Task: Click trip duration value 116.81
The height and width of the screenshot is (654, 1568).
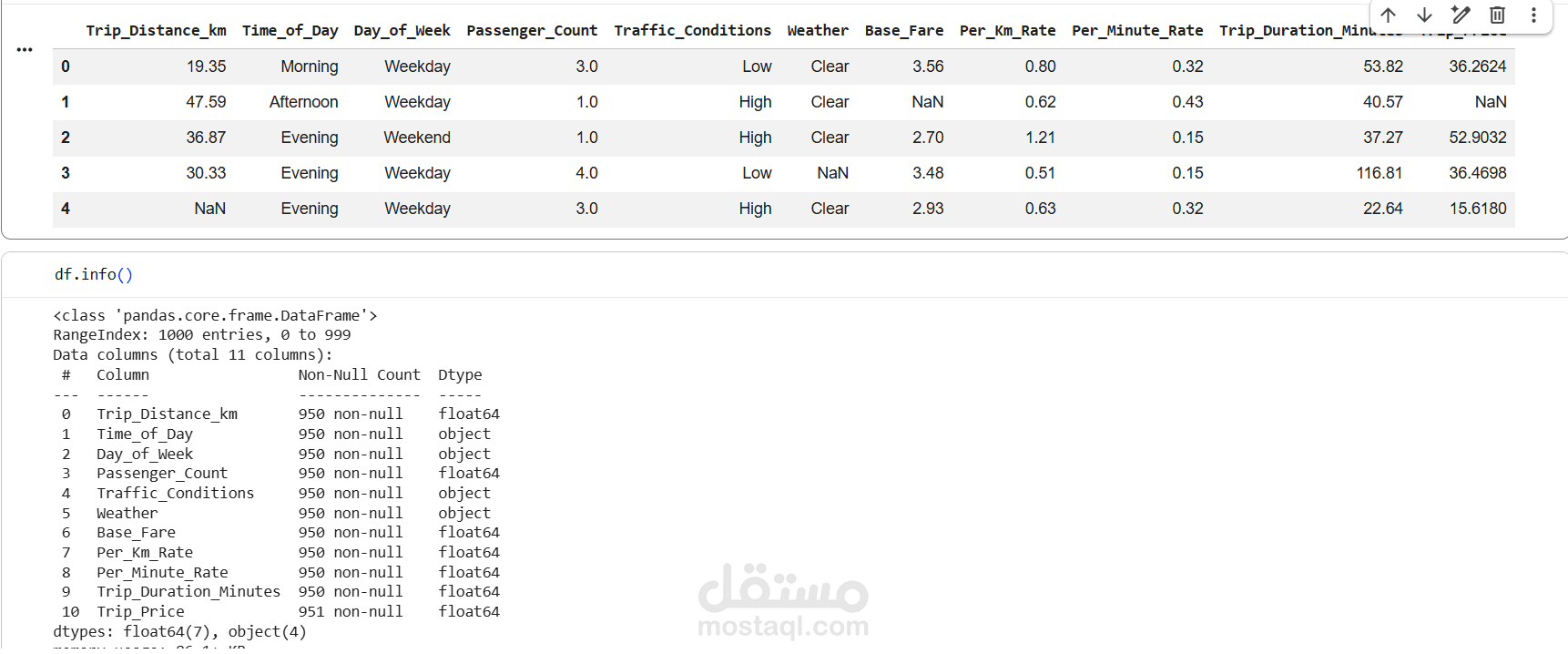Action: point(1380,173)
